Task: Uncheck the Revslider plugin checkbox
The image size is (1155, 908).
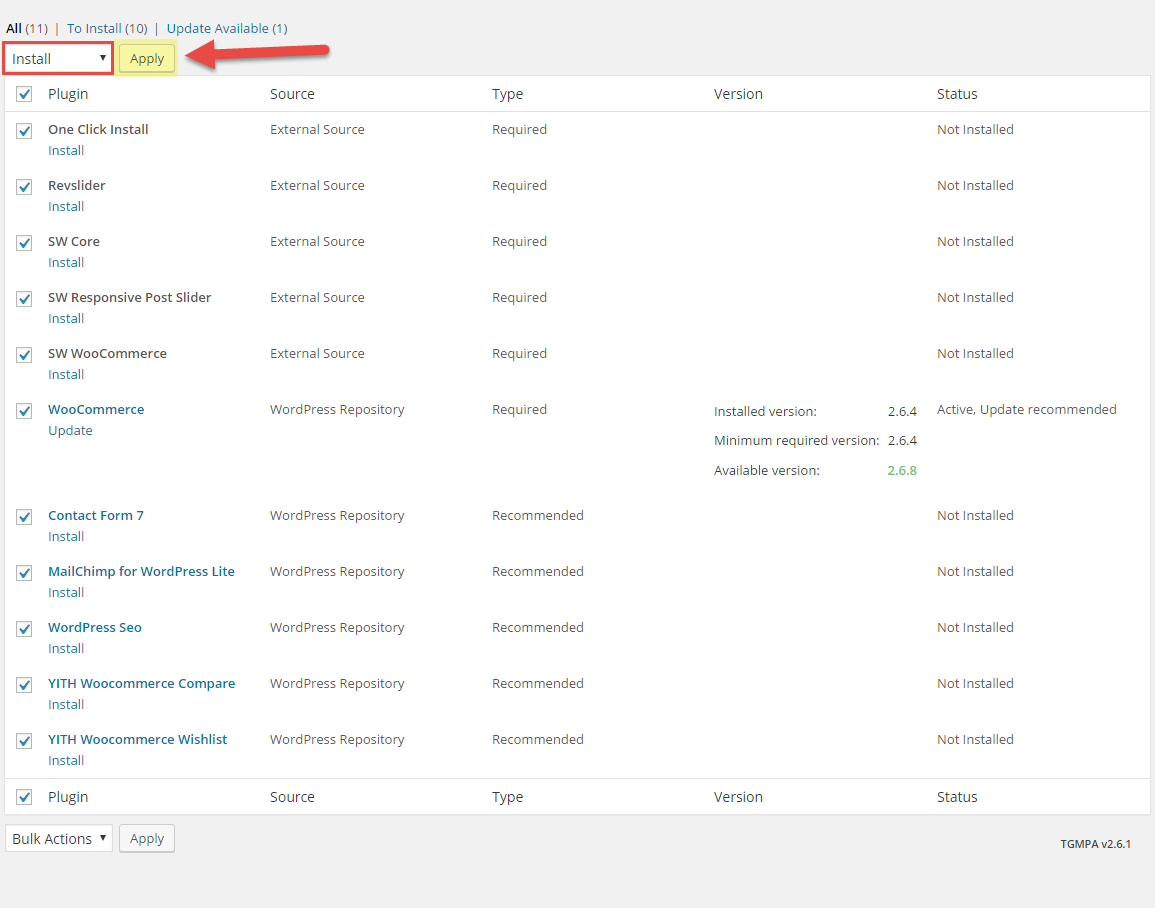Action: (x=24, y=187)
